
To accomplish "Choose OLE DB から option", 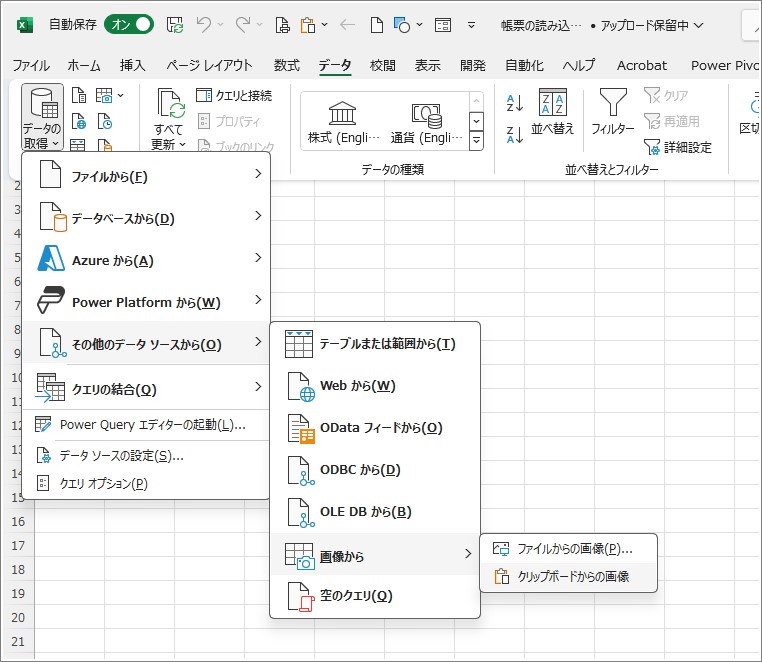I will tap(375, 511).
